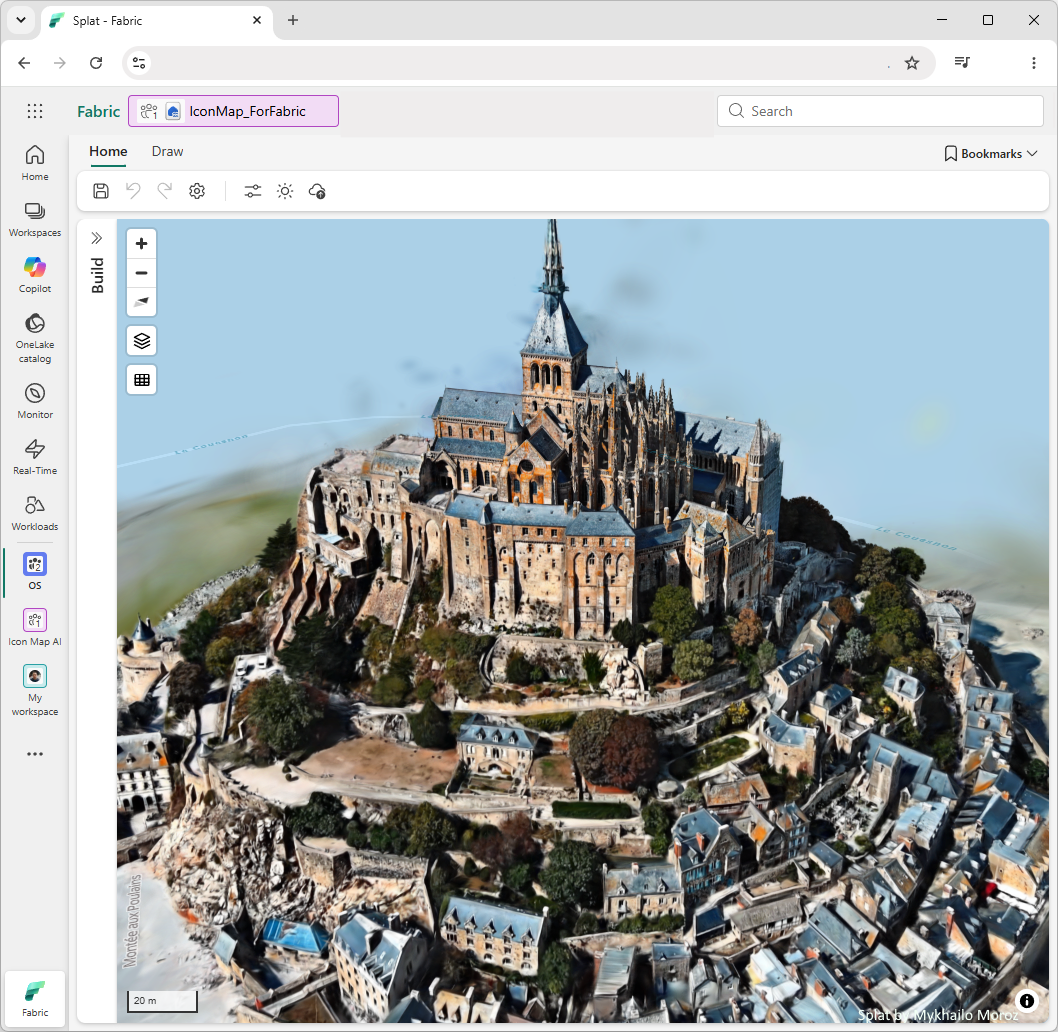Open the tab search dropdown arrow
The width and height of the screenshot is (1058, 1032).
point(21,20)
